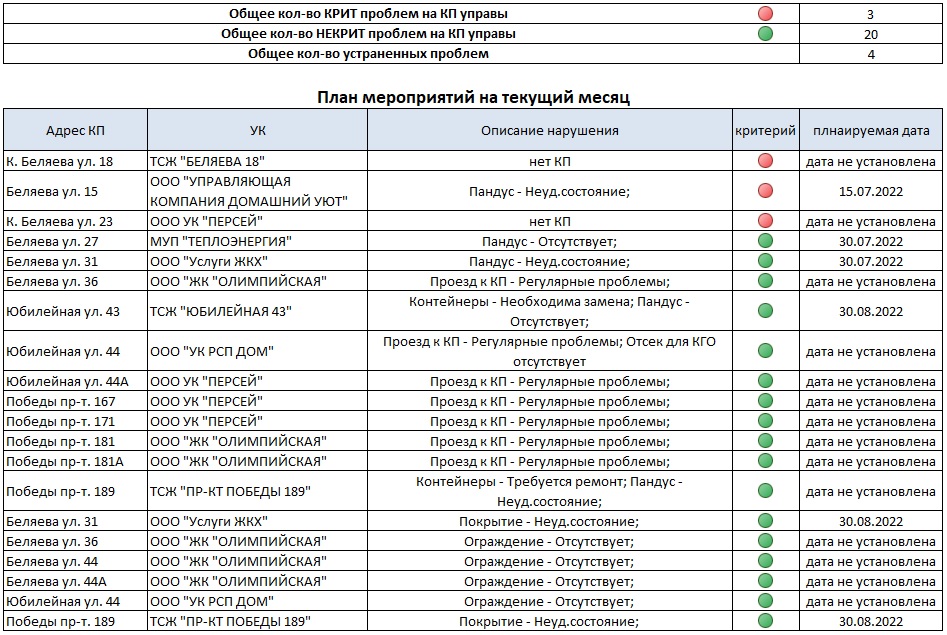Click green status circle for Беляева ул. 27

click(766, 241)
